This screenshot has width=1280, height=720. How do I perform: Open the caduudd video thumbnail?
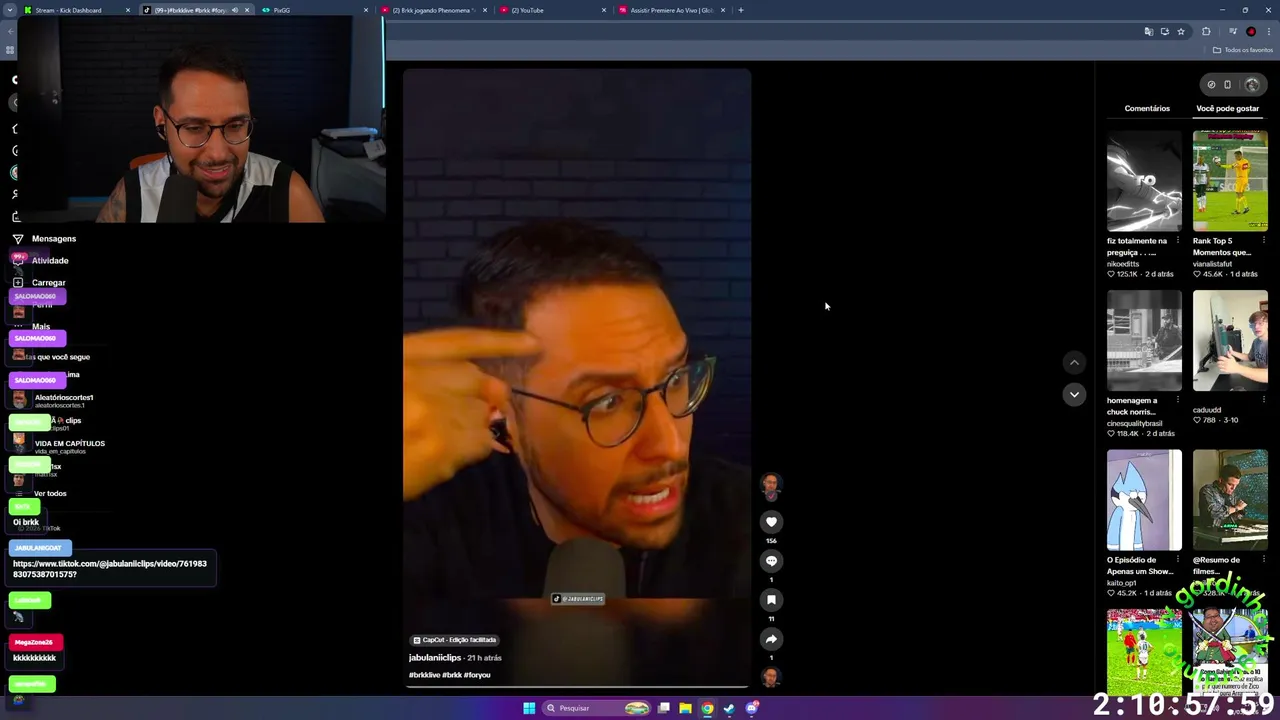[x=1230, y=340]
